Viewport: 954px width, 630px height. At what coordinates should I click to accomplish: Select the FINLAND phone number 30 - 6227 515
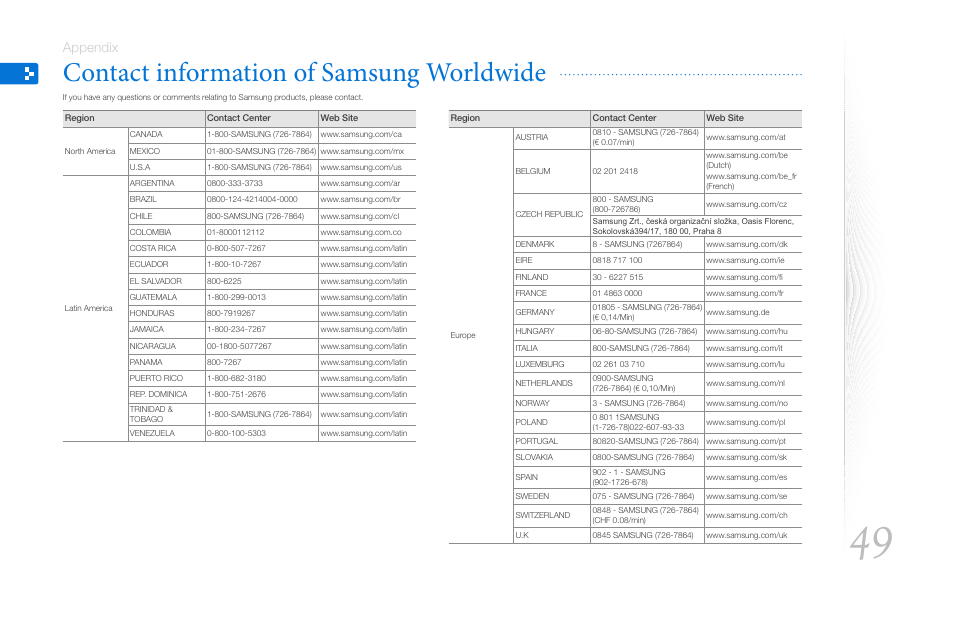618,278
